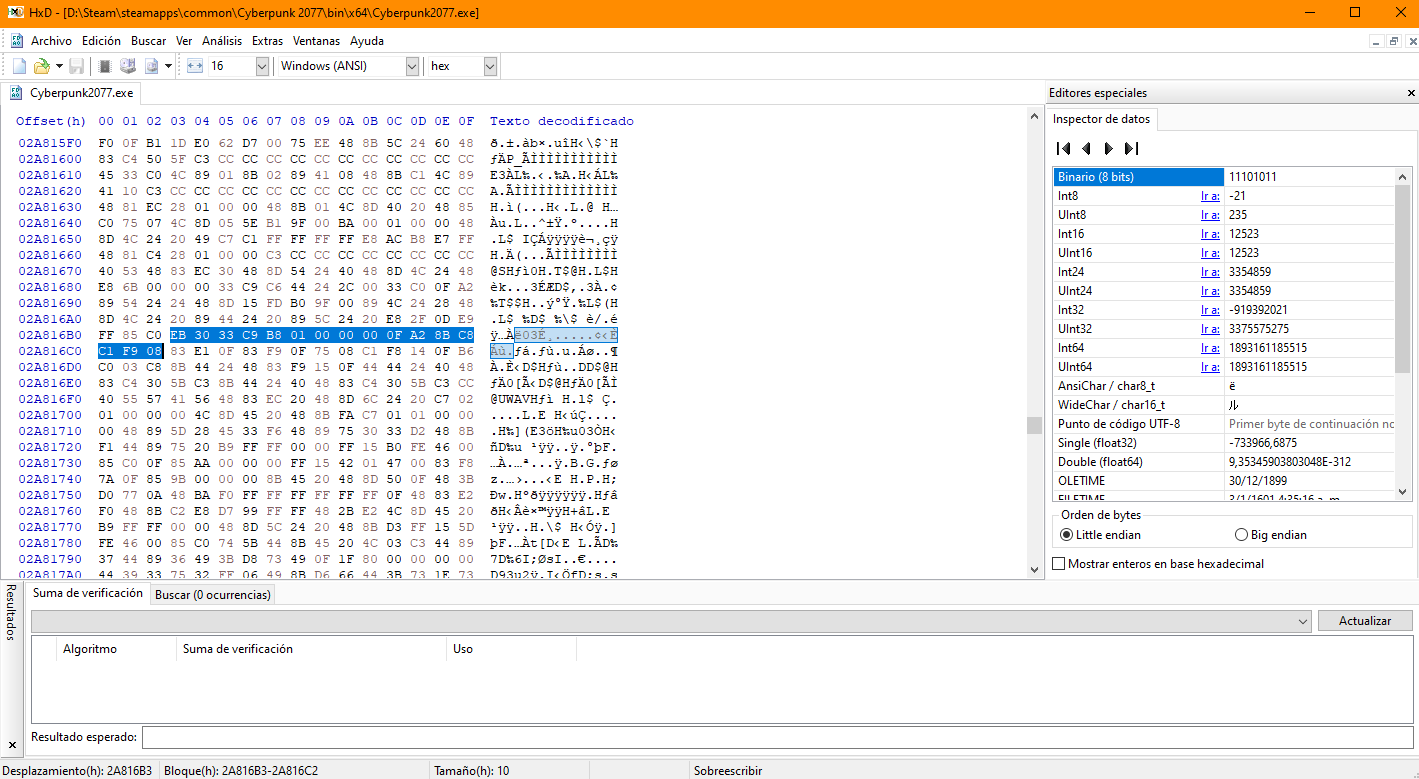Jump to last byte in data inspector
The height and width of the screenshot is (779, 1419).
[1131, 148]
